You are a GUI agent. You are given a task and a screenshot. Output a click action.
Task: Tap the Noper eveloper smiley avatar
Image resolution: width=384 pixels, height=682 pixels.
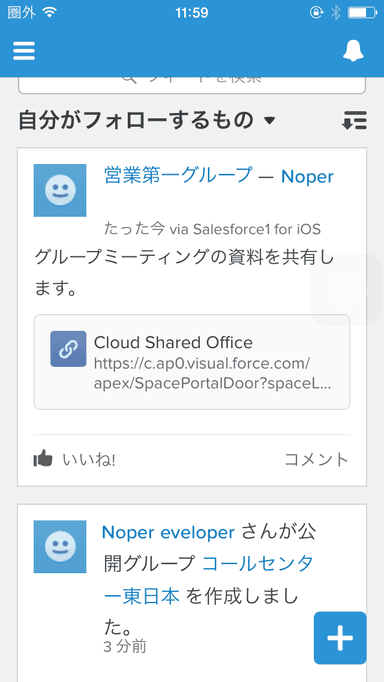(x=60, y=546)
